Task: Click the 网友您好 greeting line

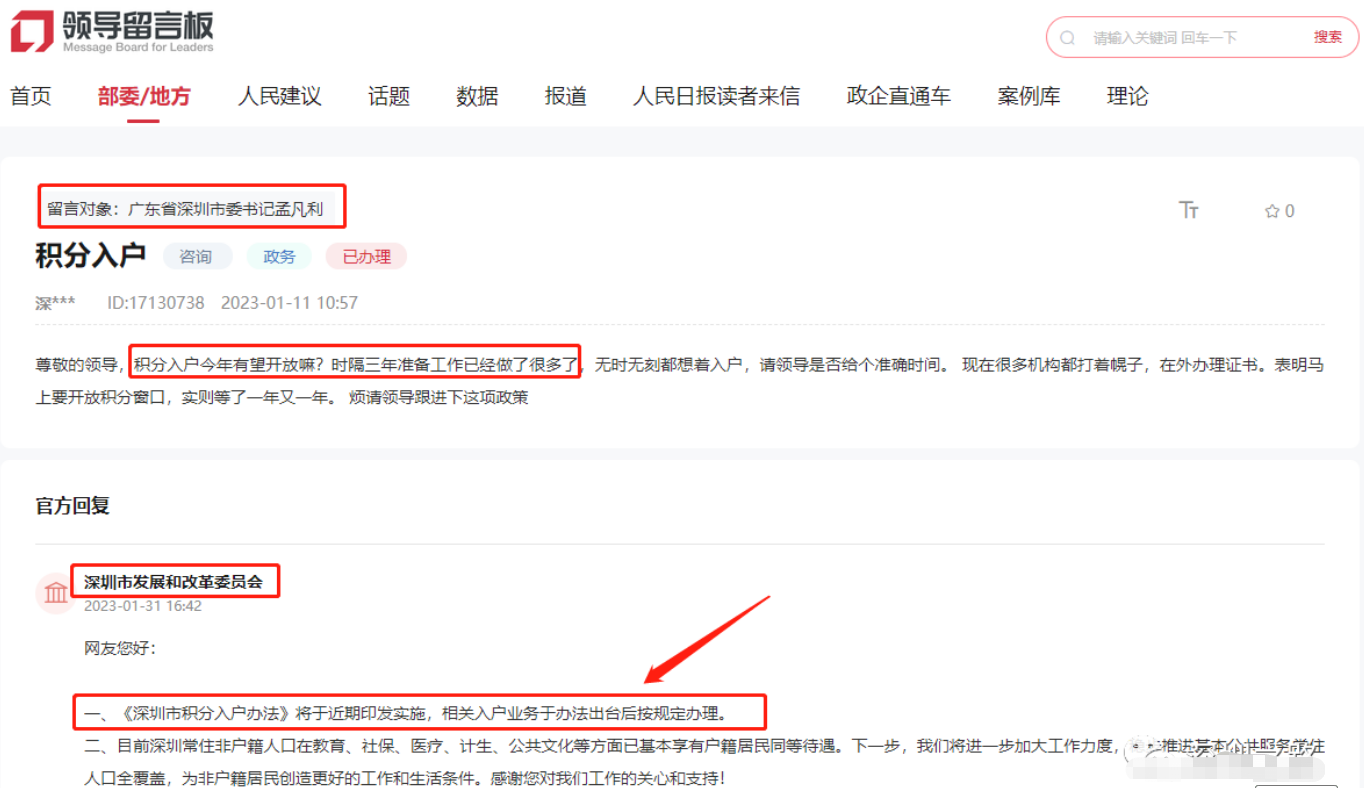Action: pos(120,649)
